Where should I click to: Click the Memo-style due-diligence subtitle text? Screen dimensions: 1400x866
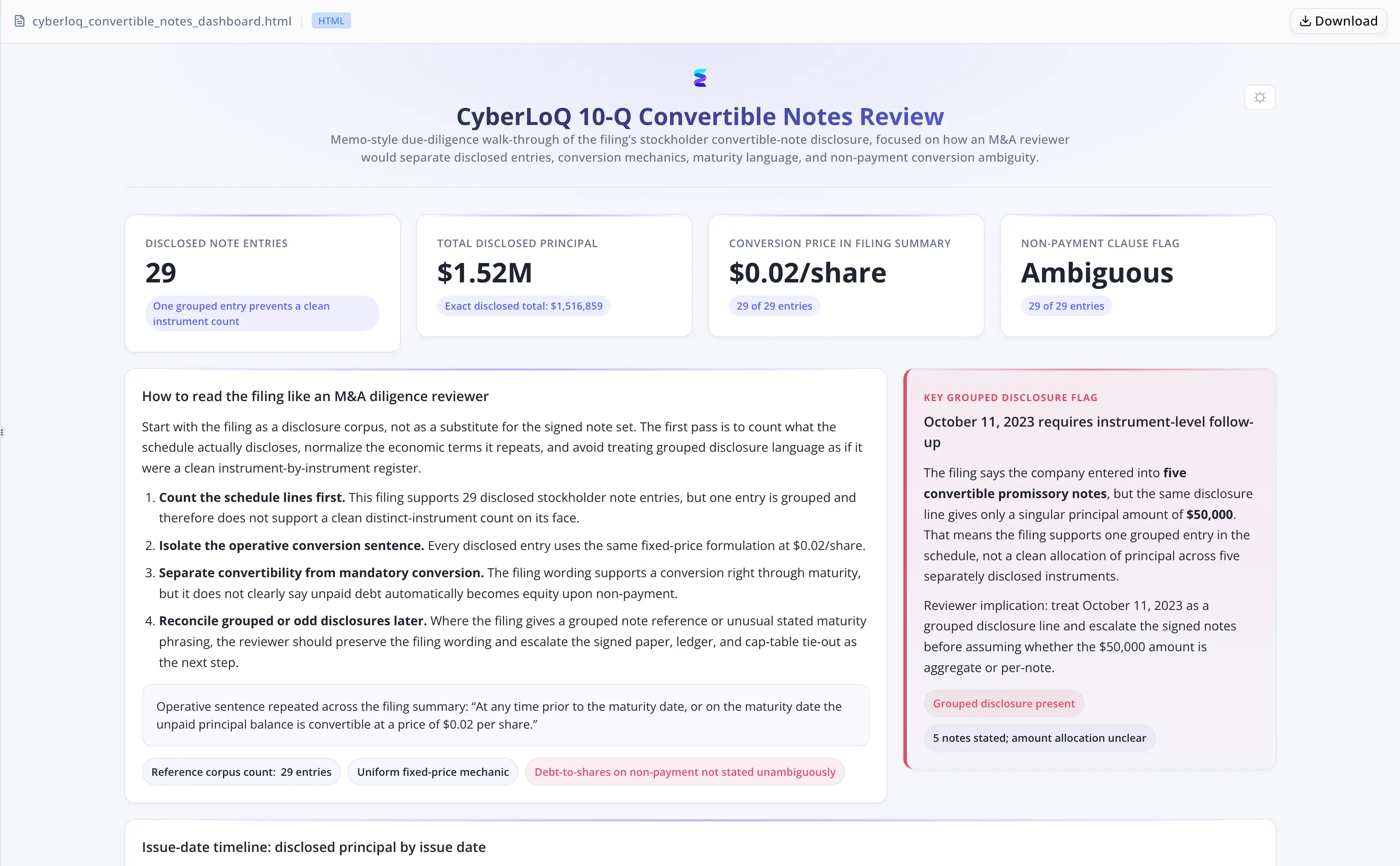[700, 148]
